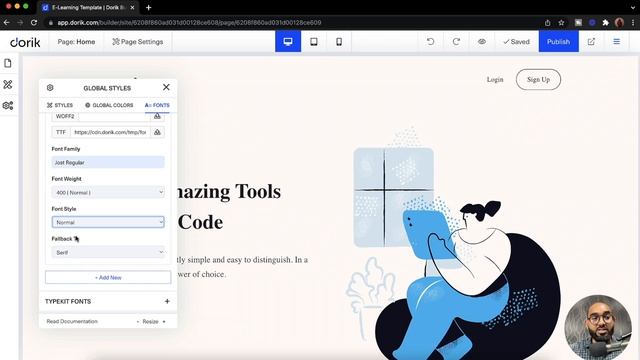Open design tools icon in left sidebar
640x360 pixels.
pos(8,84)
